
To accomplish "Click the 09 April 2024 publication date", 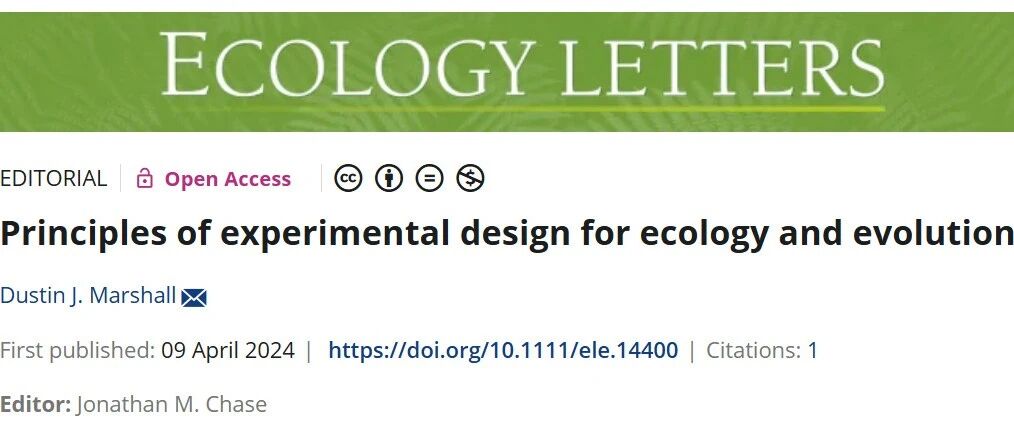I will pos(228,351).
